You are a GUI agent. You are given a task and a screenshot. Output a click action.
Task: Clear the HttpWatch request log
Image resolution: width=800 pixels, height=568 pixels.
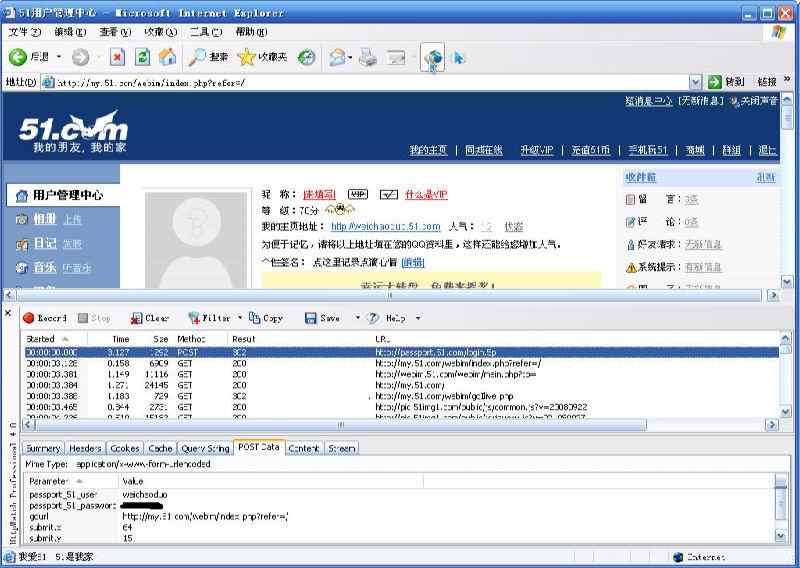coord(149,318)
